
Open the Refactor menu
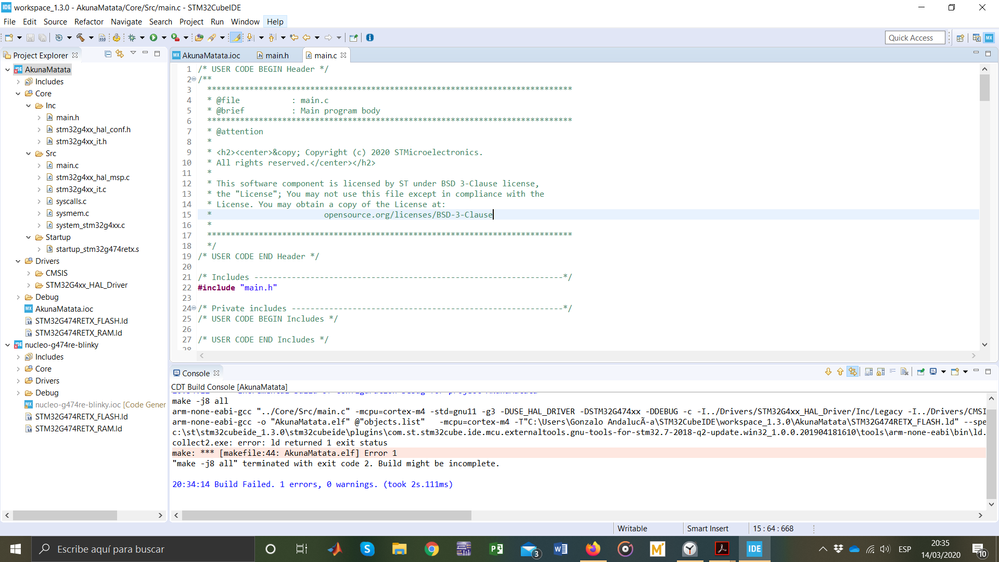point(89,22)
